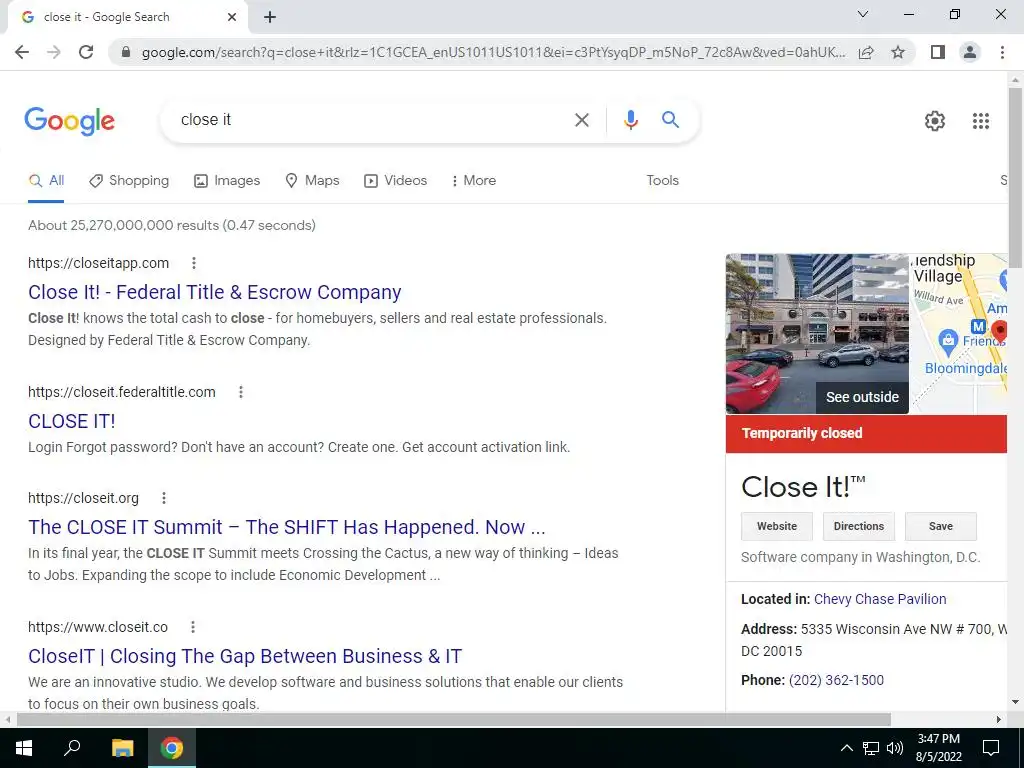
Task: Click the Directions button
Action: pos(858,526)
